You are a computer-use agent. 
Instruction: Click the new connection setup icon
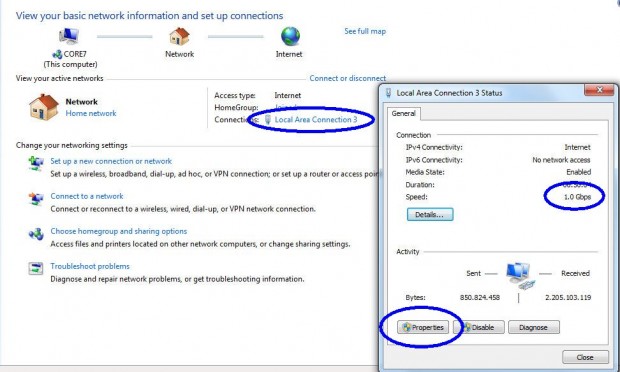point(36,163)
